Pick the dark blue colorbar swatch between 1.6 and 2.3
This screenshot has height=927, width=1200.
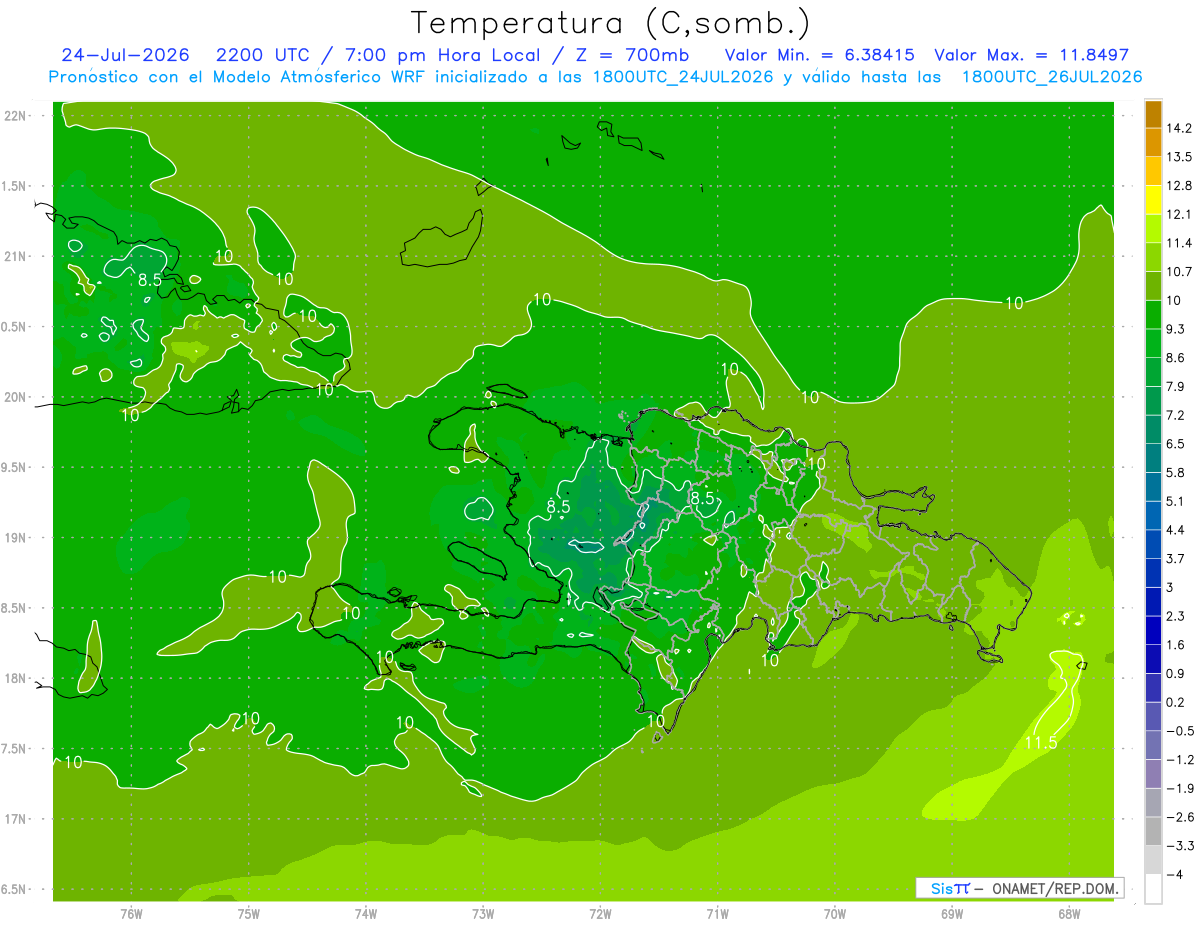point(1153,631)
